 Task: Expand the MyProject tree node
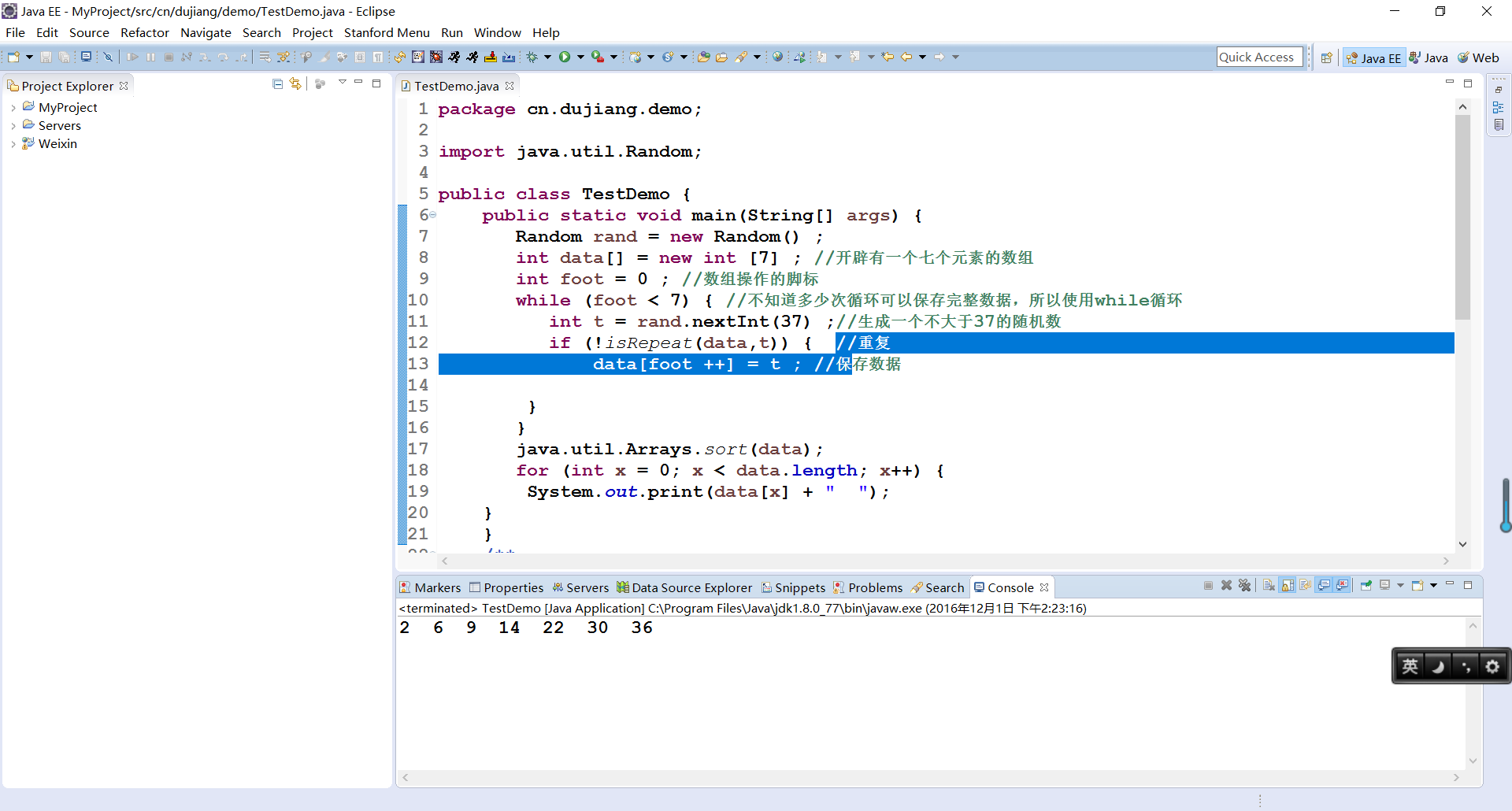click(13, 108)
